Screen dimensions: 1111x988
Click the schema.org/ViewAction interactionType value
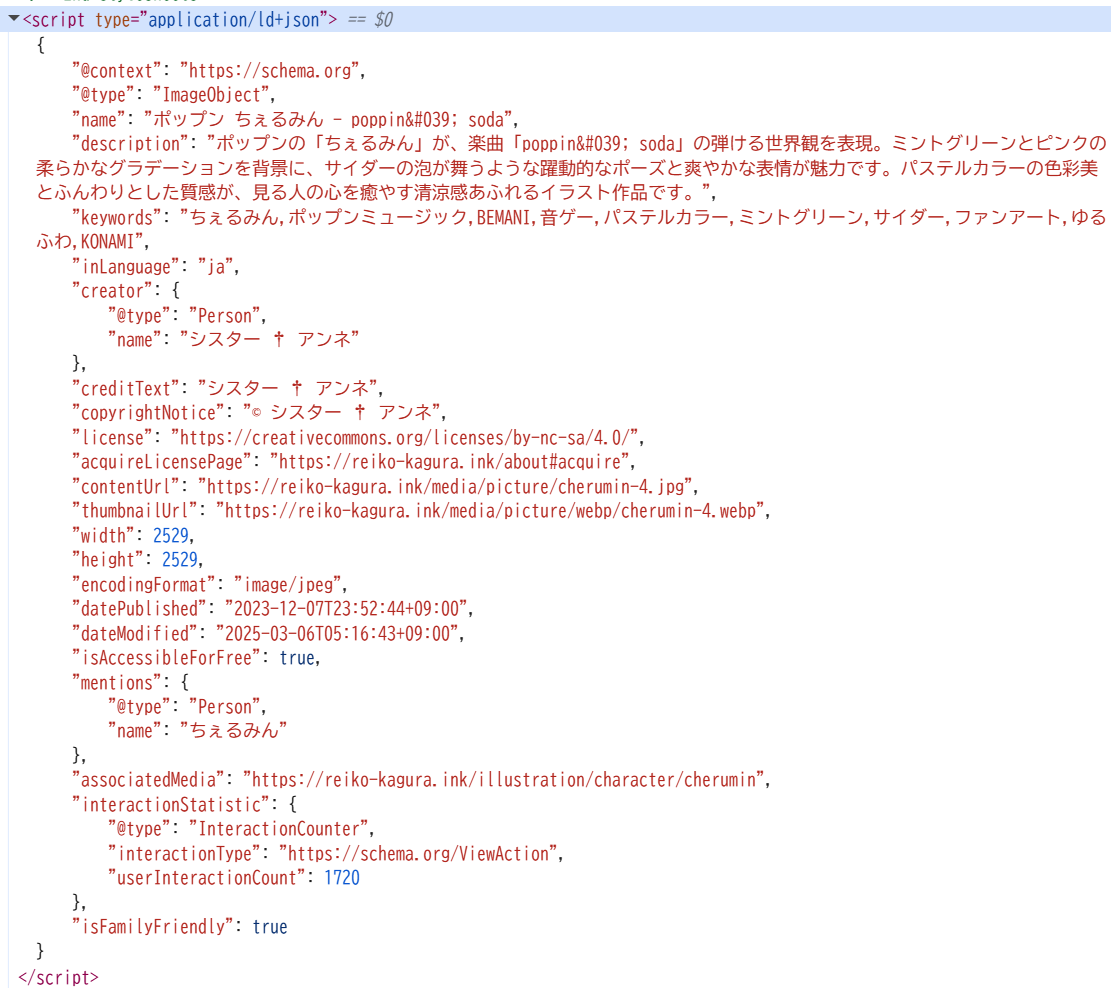[x=419, y=853]
